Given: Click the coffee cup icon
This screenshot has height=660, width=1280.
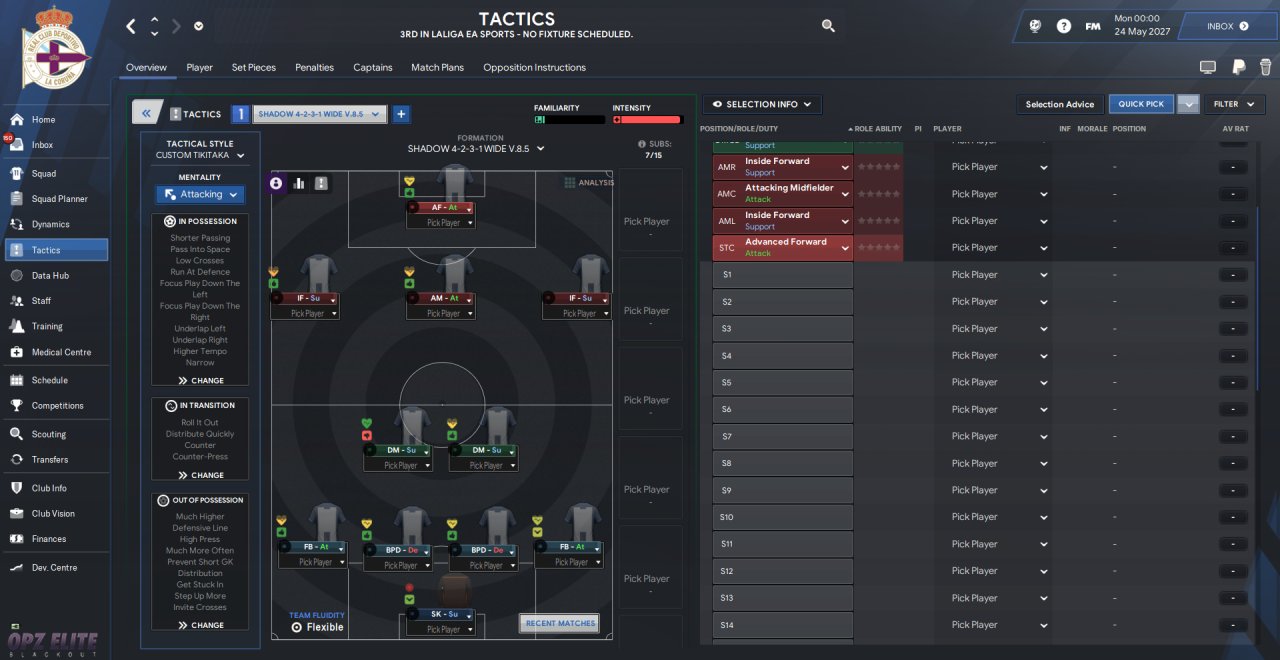Looking at the screenshot, I should [x=1265, y=67].
